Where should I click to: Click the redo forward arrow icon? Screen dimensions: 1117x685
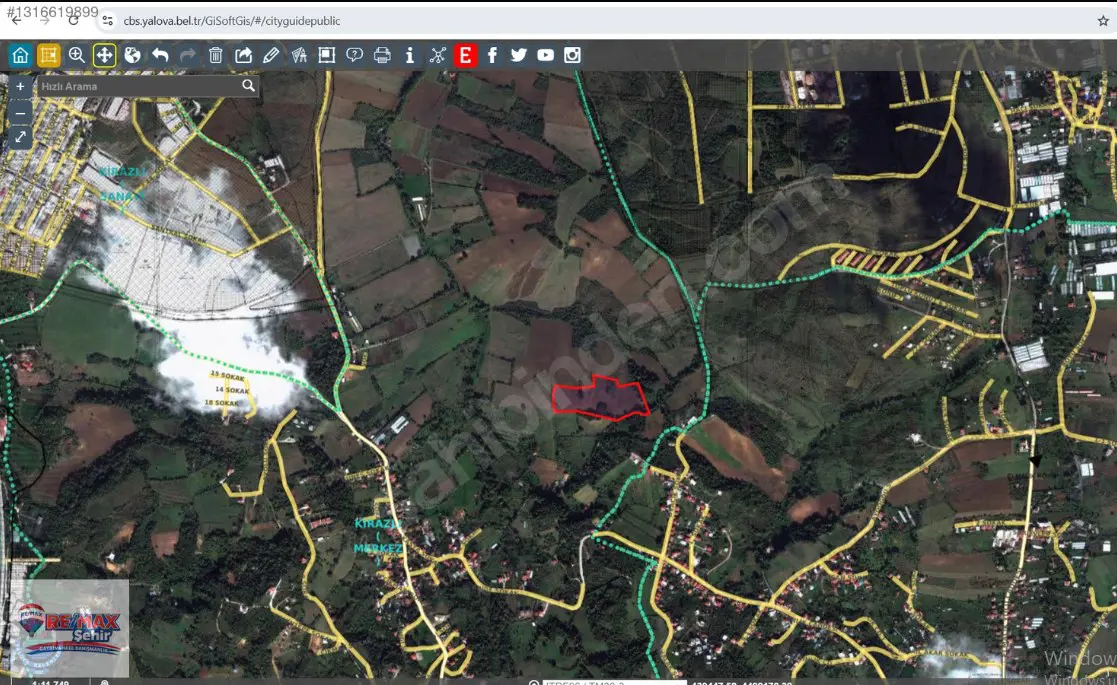coord(188,55)
